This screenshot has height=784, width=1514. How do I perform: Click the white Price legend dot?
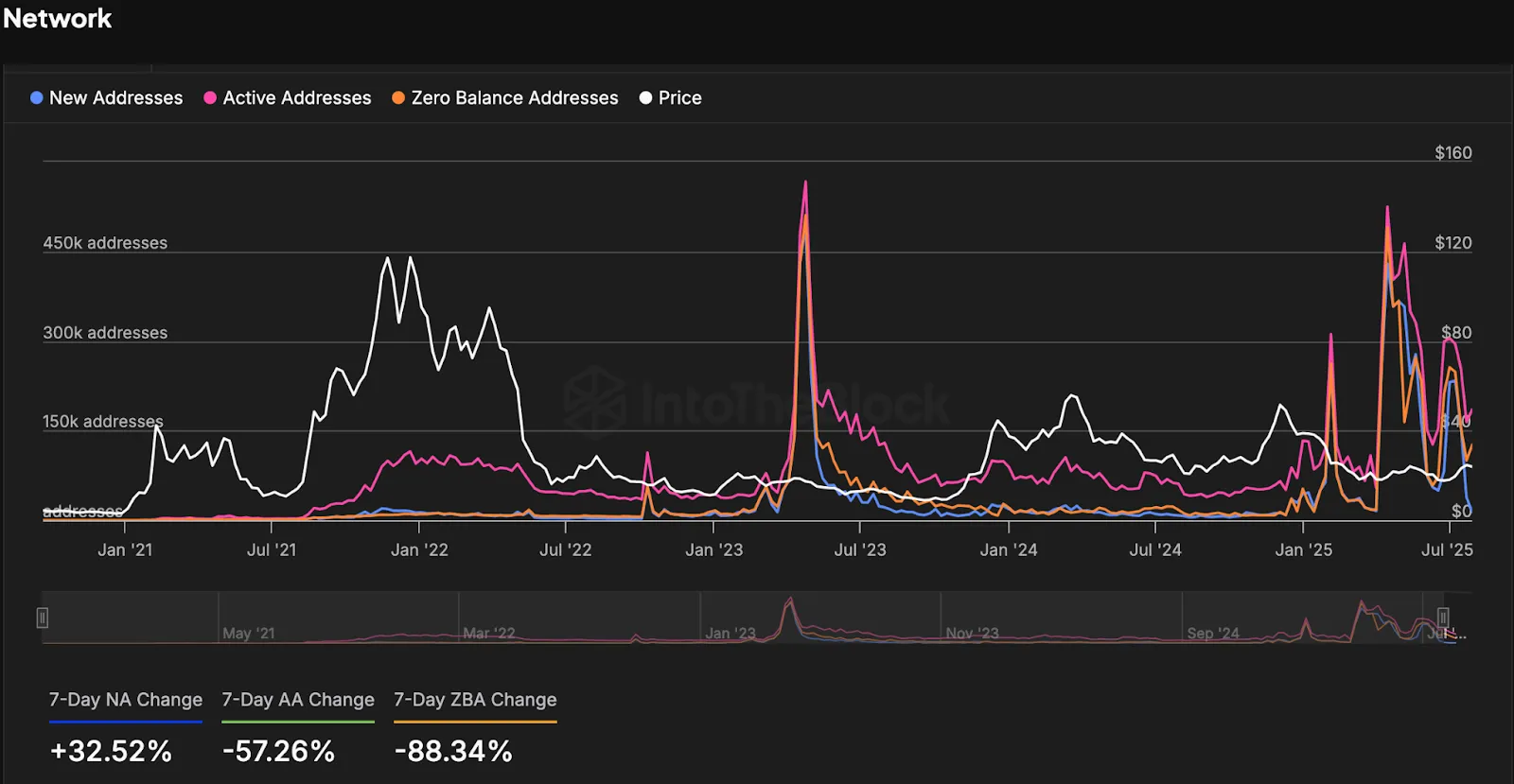[645, 98]
